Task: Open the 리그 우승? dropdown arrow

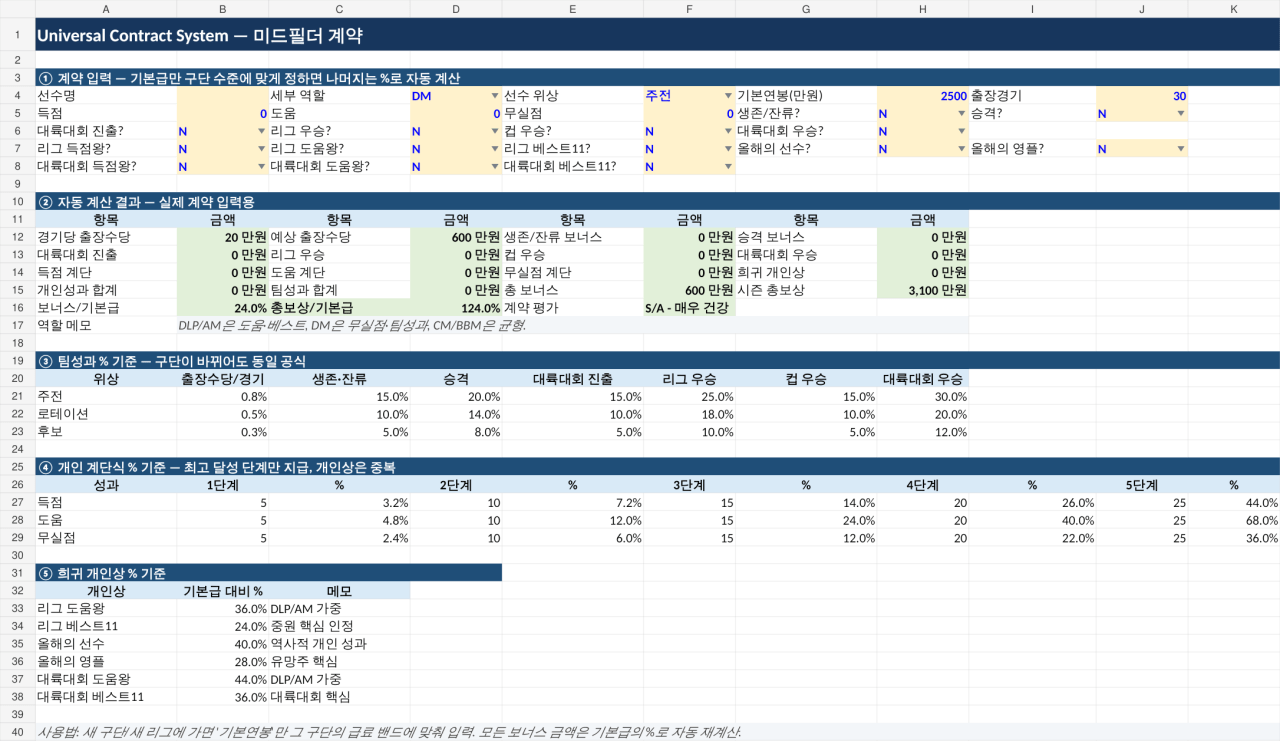Action: (494, 131)
